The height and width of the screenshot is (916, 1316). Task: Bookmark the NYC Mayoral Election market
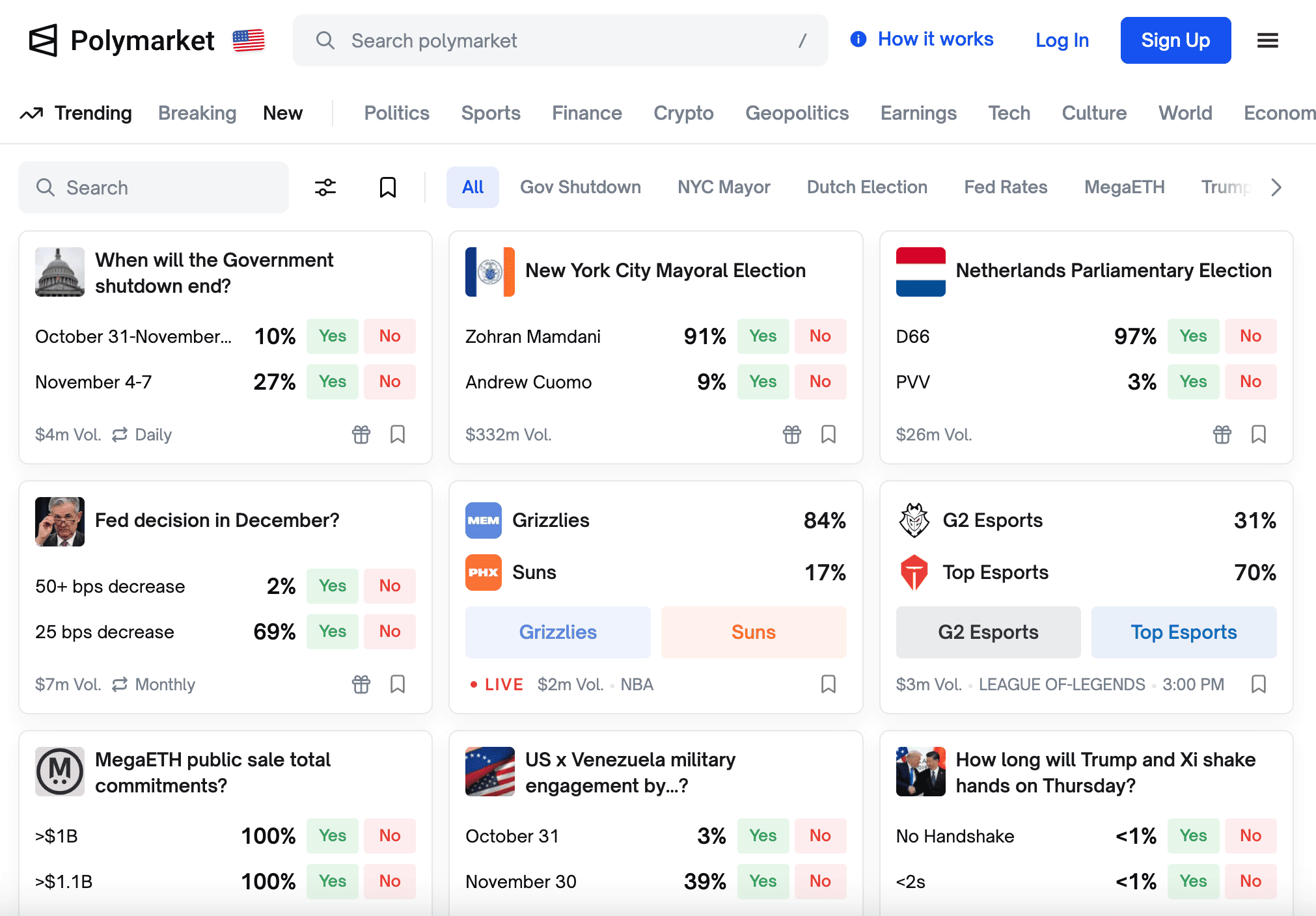828,435
